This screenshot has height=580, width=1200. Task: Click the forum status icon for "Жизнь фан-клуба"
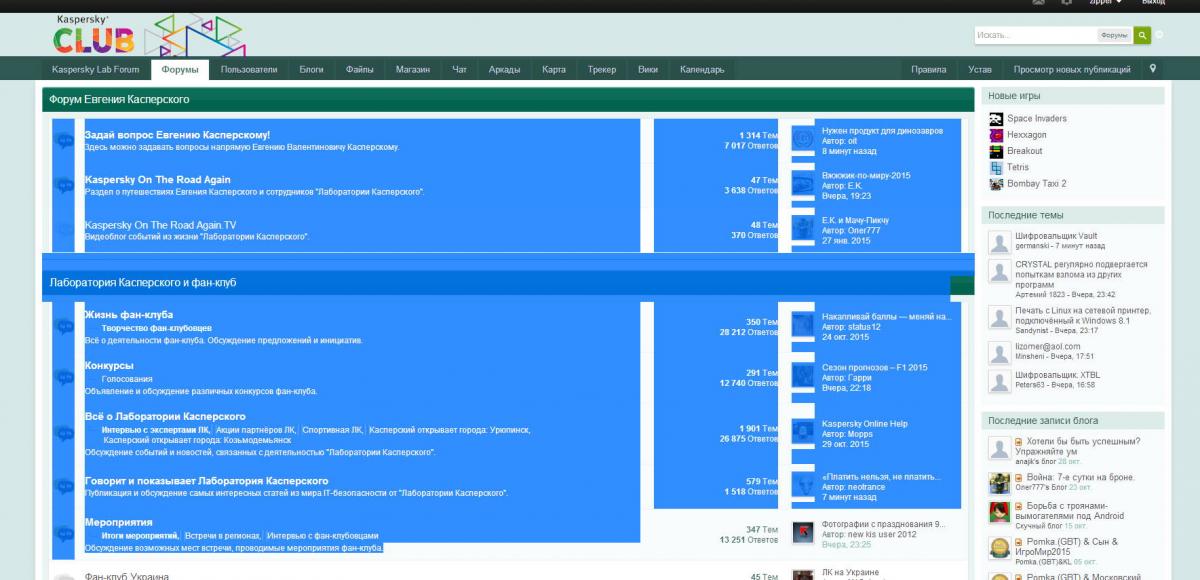[x=64, y=327]
